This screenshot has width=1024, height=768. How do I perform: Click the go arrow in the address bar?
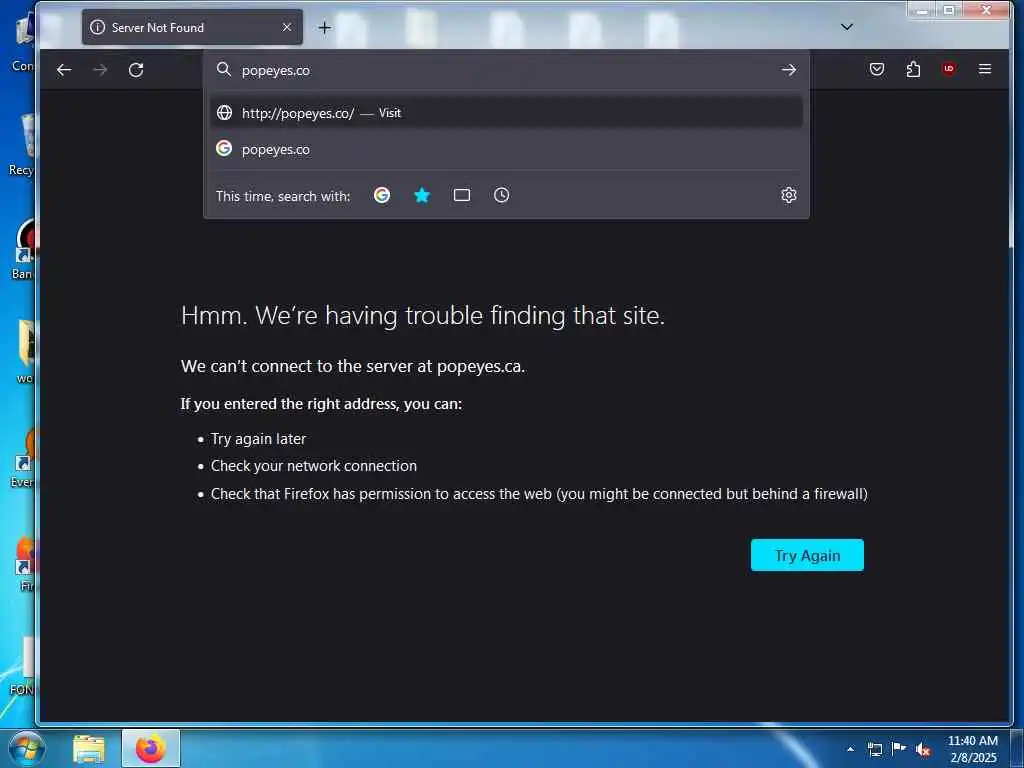click(789, 70)
